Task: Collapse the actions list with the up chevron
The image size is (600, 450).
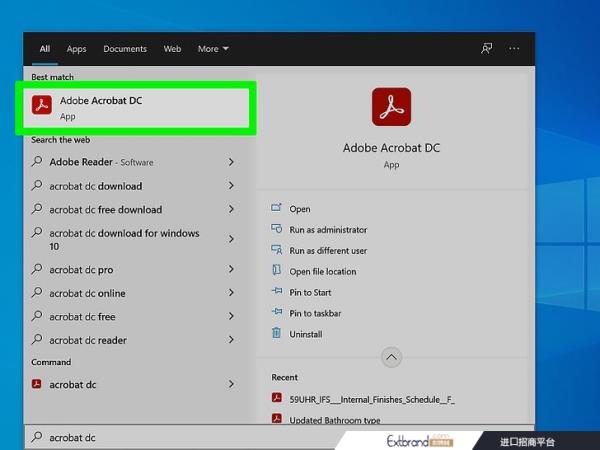Action: point(391,357)
